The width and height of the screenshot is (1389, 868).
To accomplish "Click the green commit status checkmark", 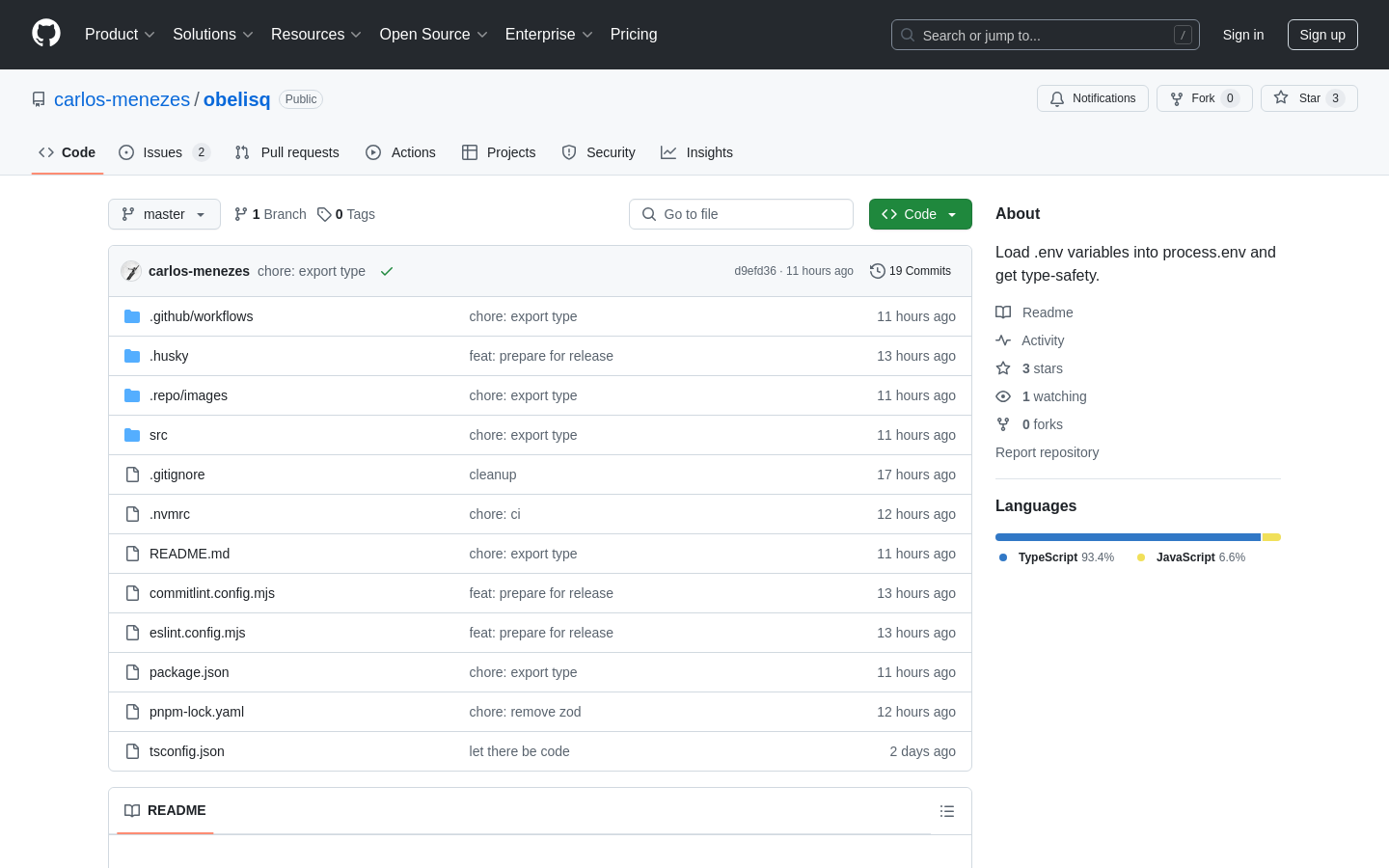I will pos(387,271).
